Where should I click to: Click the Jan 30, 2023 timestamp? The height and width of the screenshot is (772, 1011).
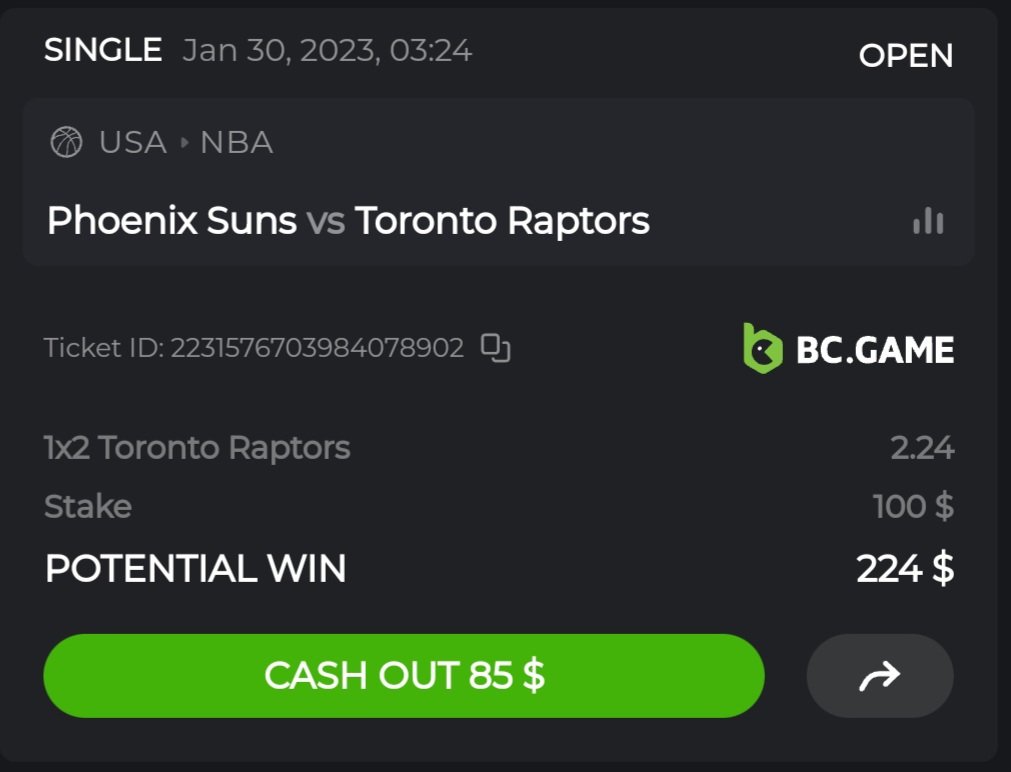[327, 50]
